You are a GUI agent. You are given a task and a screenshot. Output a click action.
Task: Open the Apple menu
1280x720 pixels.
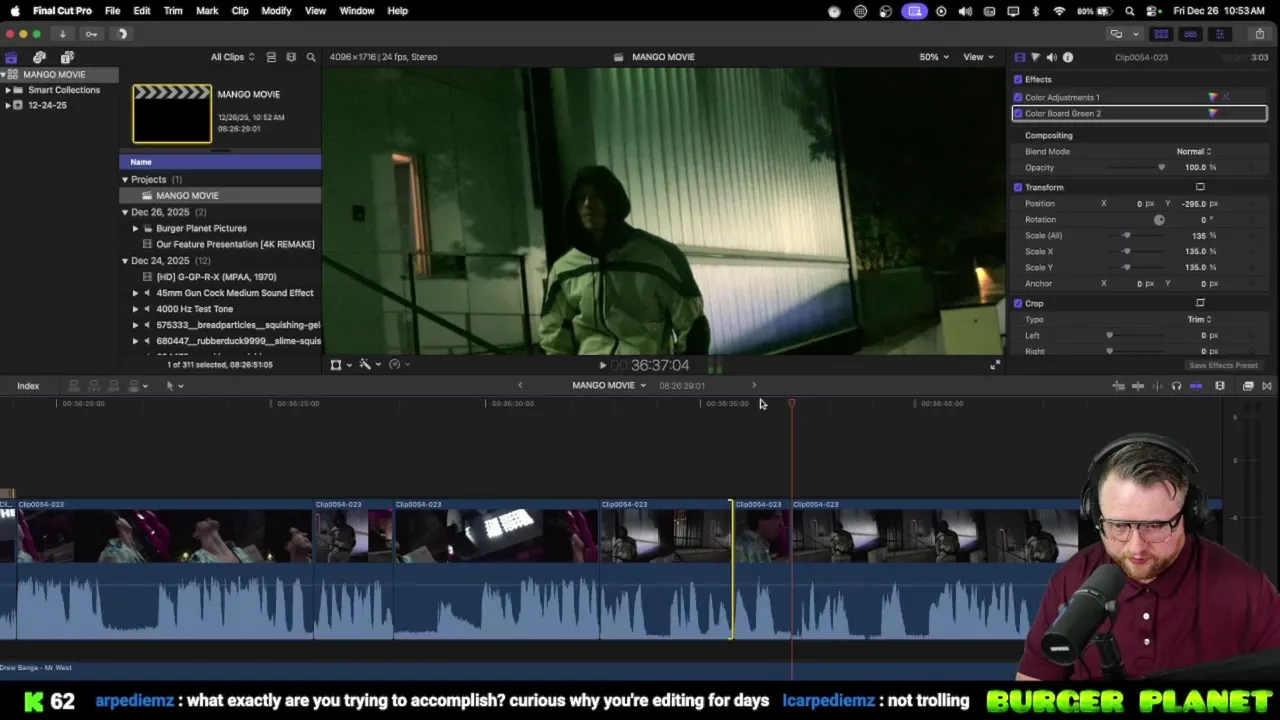click(14, 11)
